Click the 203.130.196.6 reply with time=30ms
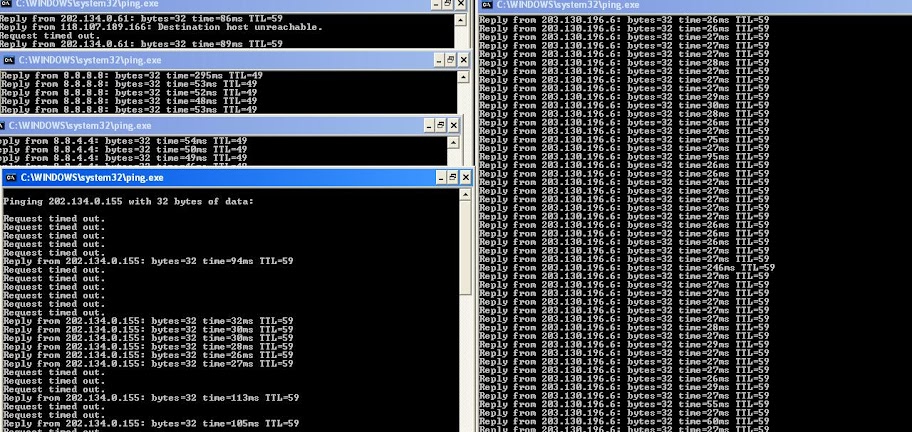Viewport: 912px width, 432px height. 624,105
